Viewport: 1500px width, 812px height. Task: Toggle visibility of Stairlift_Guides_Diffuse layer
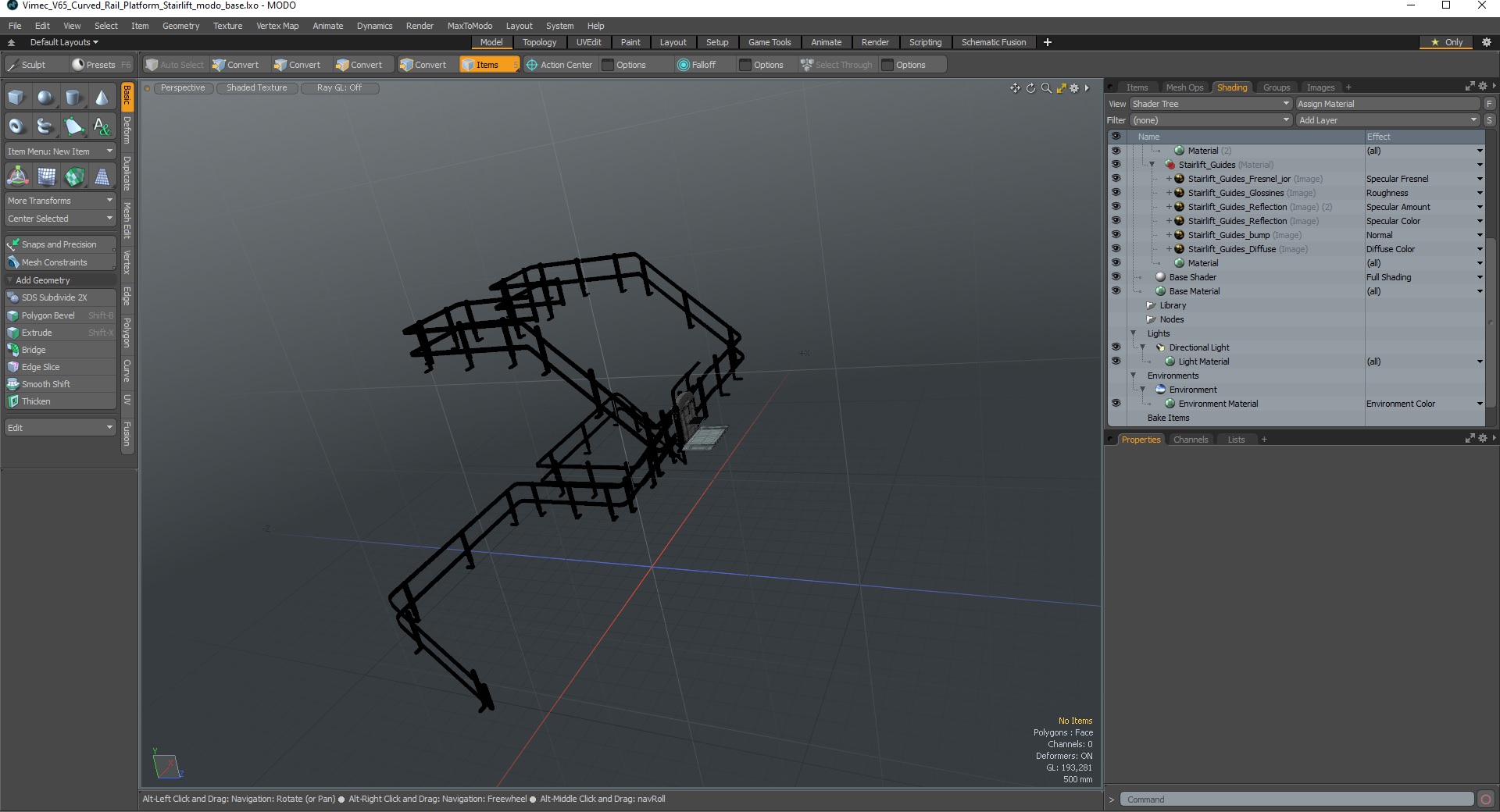click(x=1116, y=249)
